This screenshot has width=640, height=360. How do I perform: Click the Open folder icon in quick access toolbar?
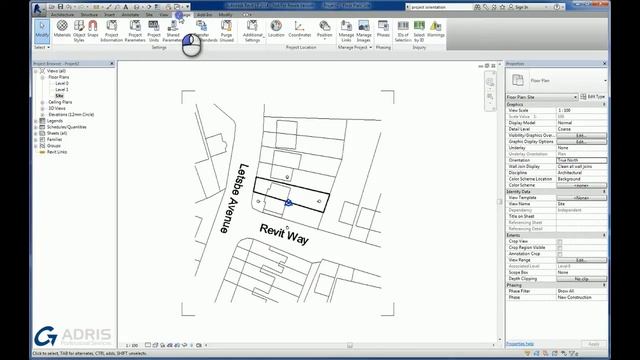pos(52,7)
